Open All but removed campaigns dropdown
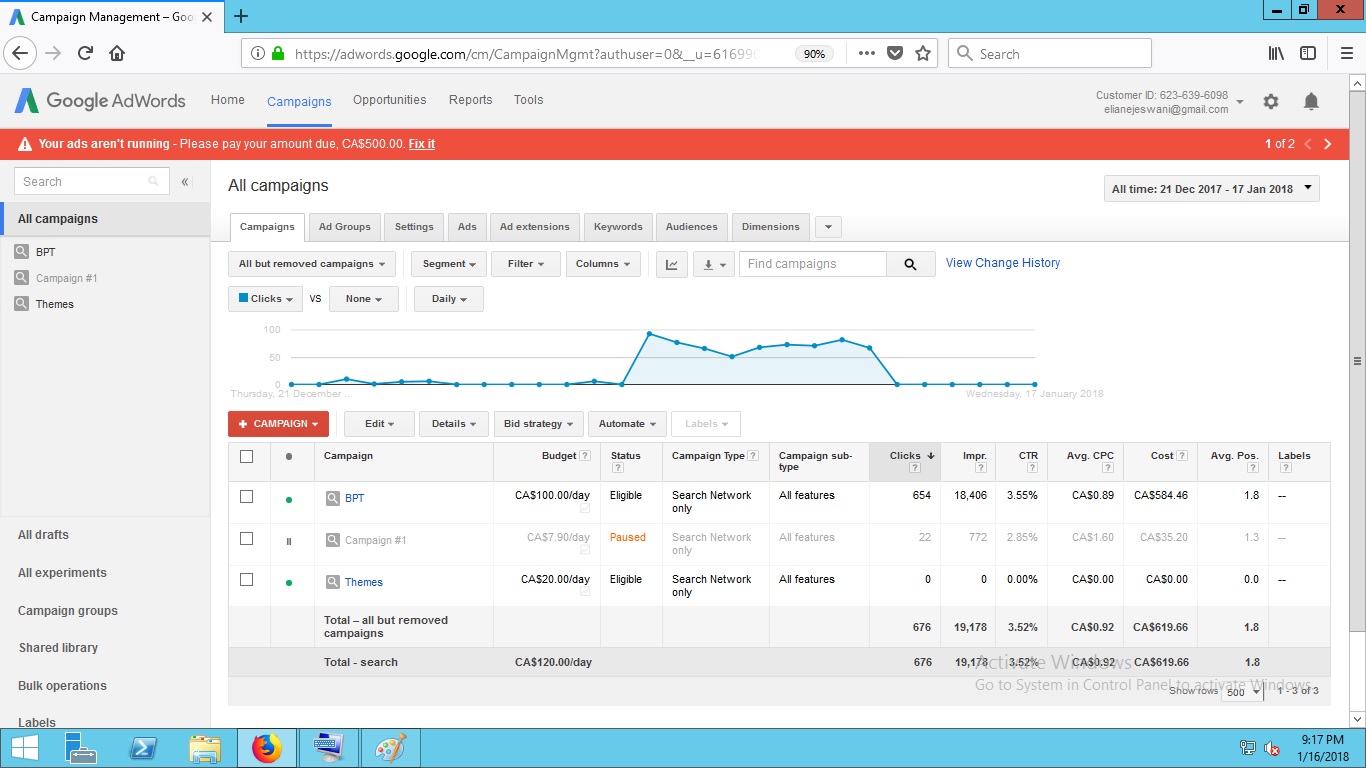 click(312, 264)
